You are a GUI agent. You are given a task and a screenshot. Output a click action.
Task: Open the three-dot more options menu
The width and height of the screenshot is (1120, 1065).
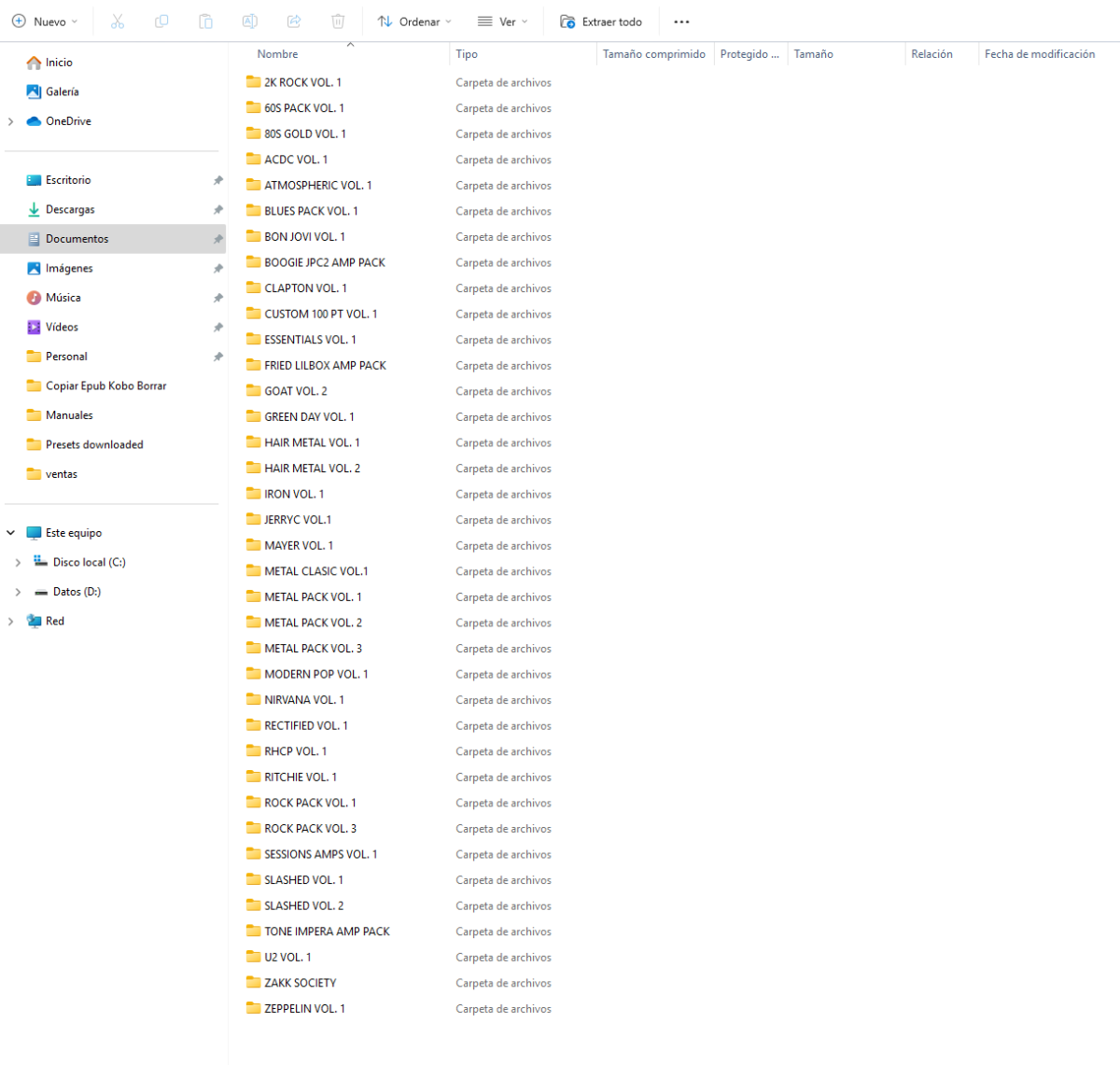point(681,21)
